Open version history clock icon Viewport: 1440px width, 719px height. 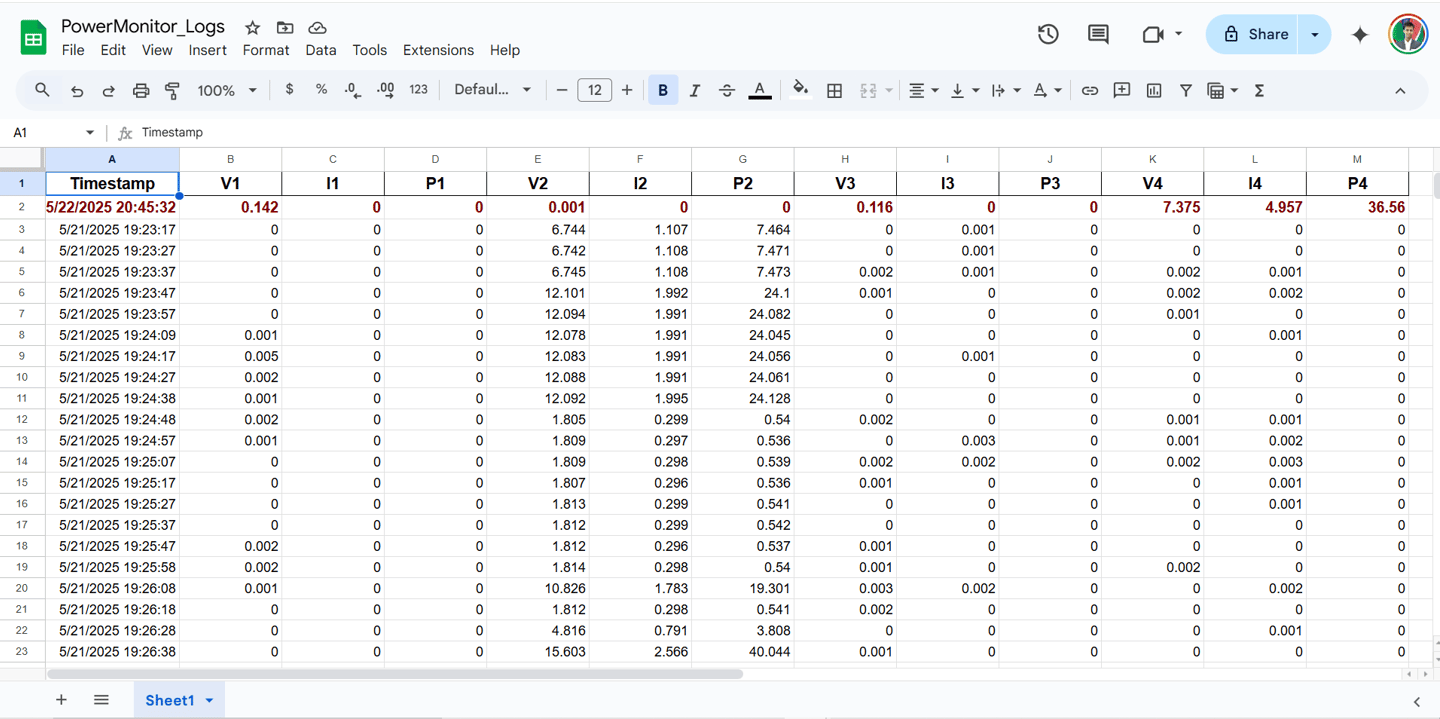coord(1048,34)
